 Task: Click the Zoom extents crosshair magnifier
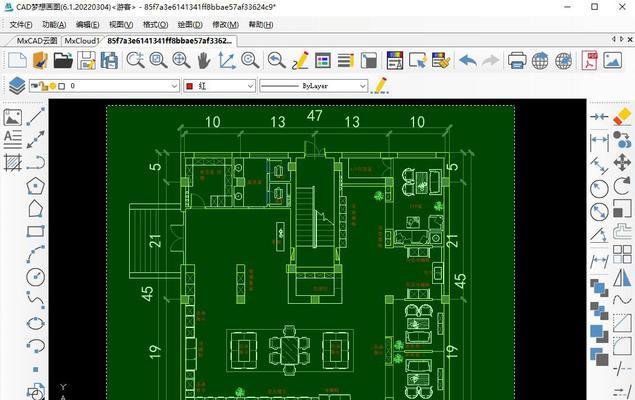click(181, 60)
